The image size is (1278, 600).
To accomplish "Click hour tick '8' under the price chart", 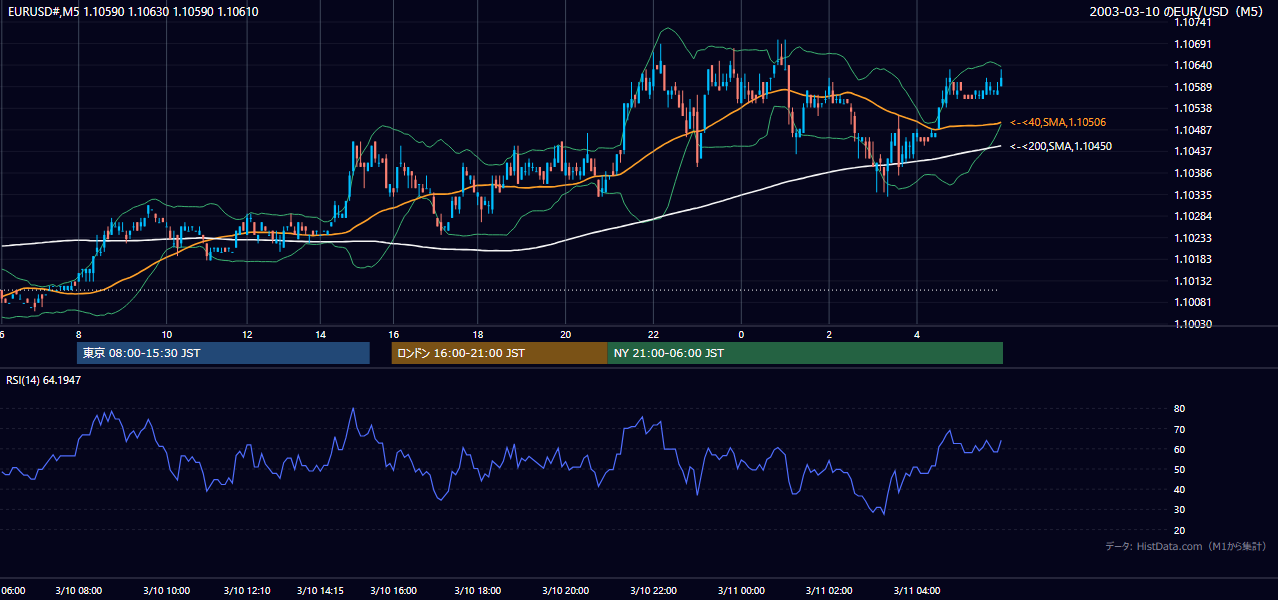I will pyautogui.click(x=78, y=334).
